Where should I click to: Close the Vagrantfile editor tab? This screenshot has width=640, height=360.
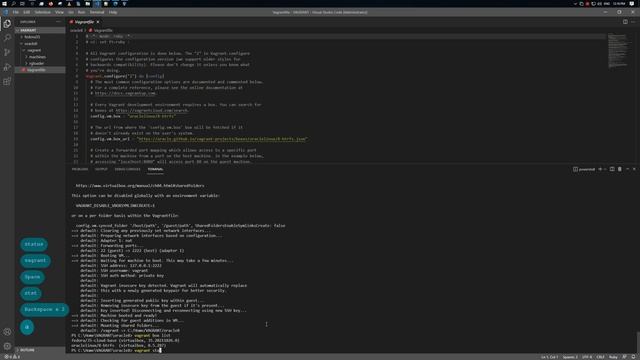point(98,22)
